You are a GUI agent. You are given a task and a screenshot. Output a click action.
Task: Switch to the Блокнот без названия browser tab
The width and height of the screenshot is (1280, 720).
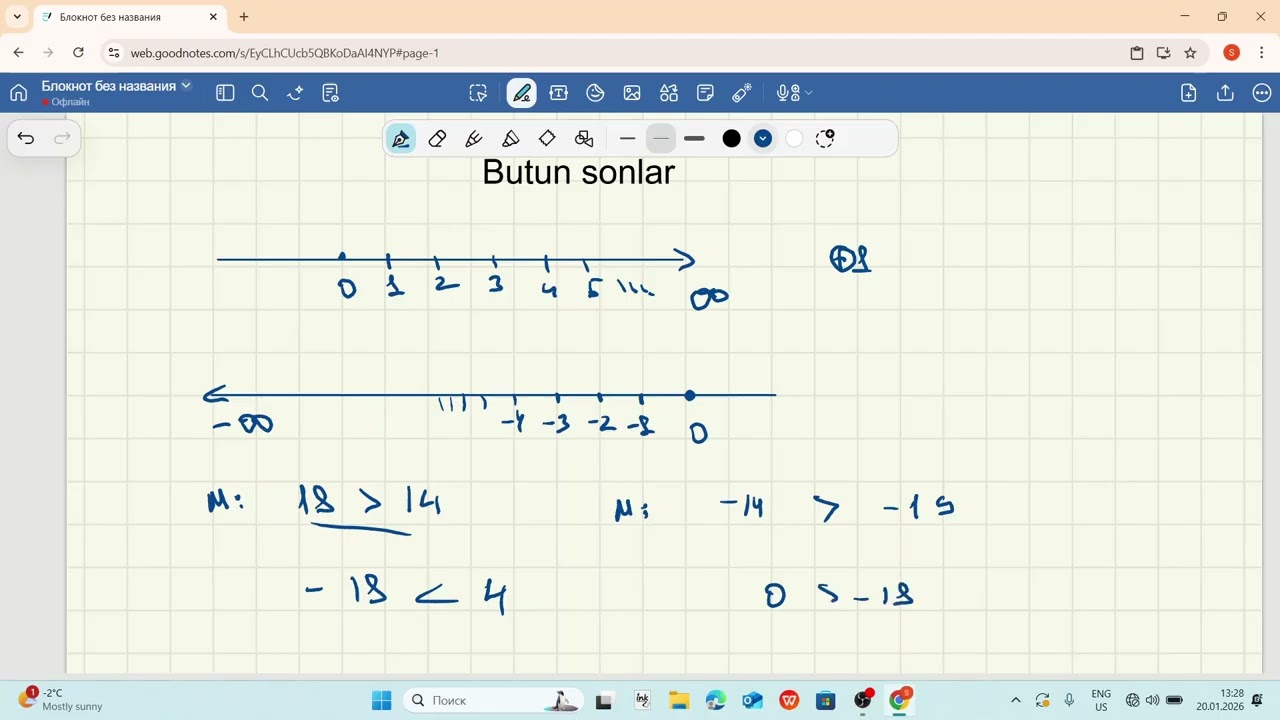click(125, 17)
